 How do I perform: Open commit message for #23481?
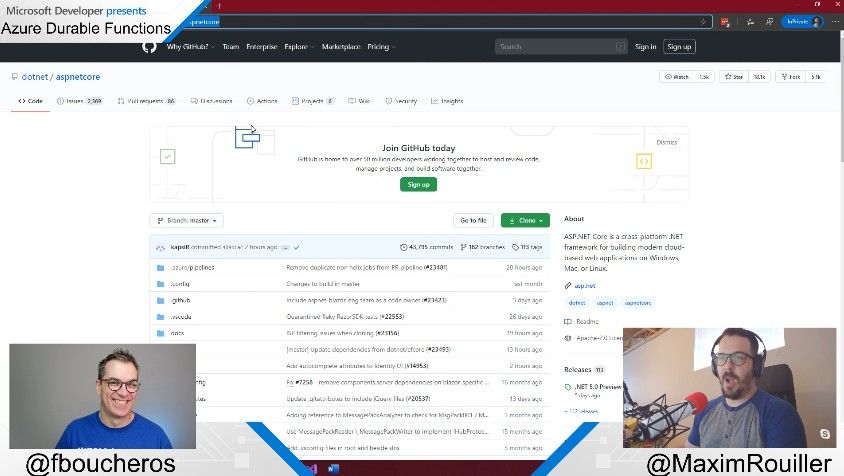pyautogui.click(x=367, y=268)
